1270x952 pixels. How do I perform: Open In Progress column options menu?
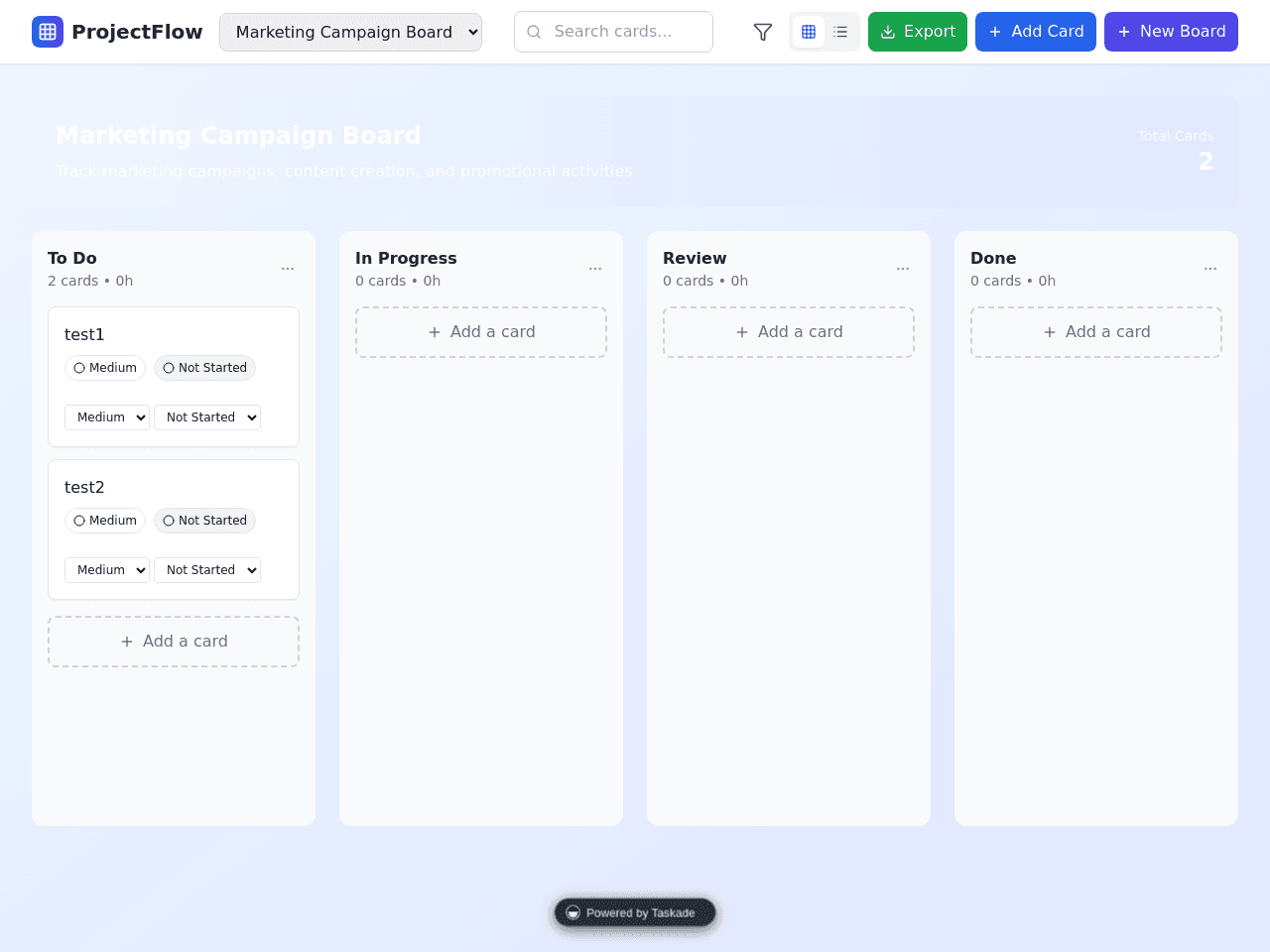595,269
